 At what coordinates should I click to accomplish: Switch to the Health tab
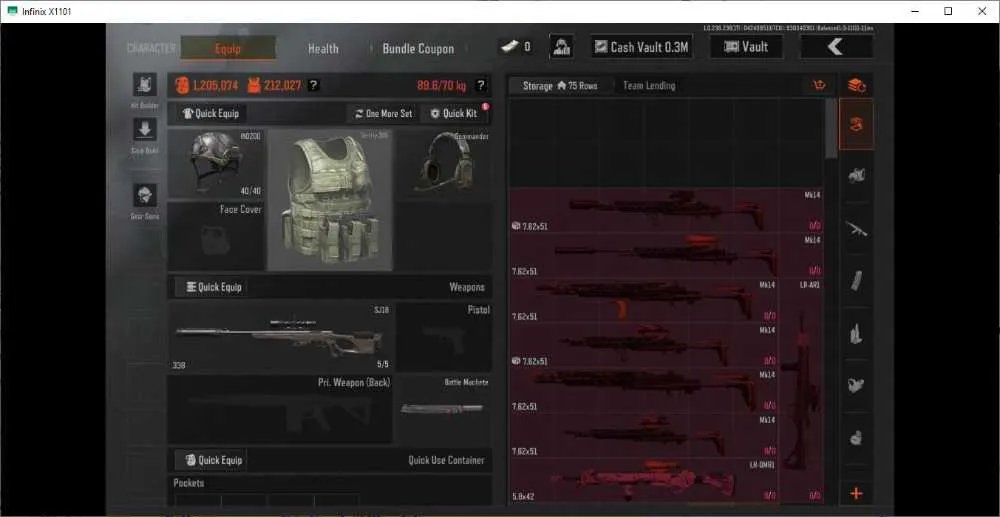point(323,48)
